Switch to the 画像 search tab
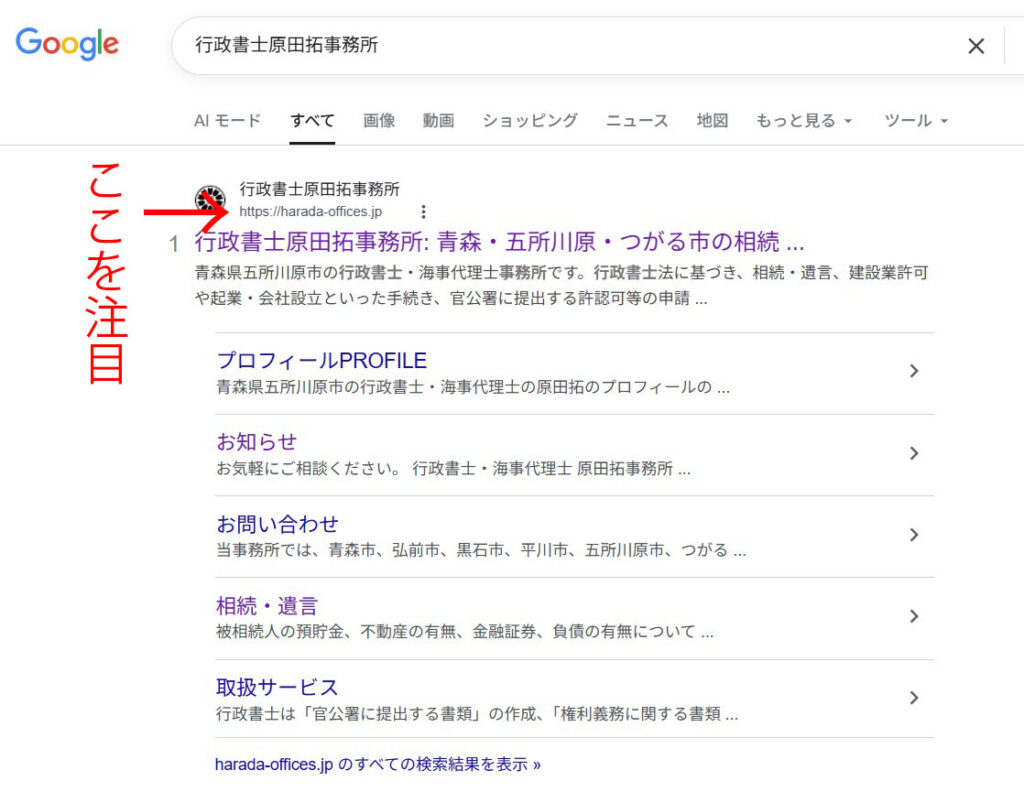Screen dimensions: 1024x792 click(x=379, y=120)
